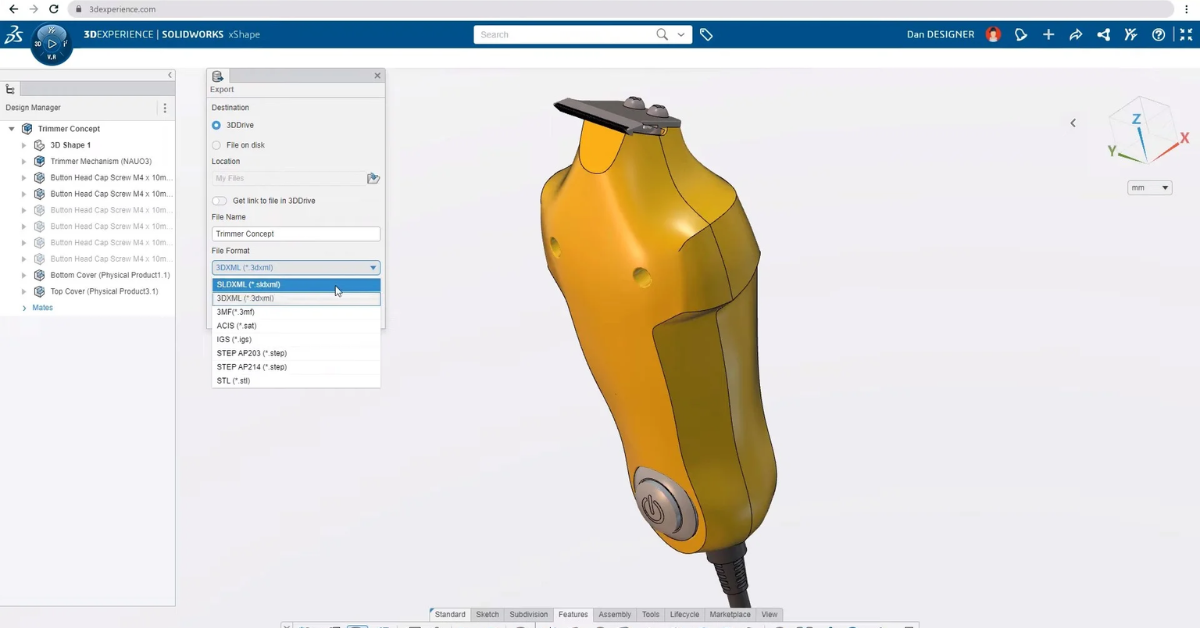This screenshot has width=1200, height=628.
Task: Select the File on disk radio button
Action: tap(216, 145)
